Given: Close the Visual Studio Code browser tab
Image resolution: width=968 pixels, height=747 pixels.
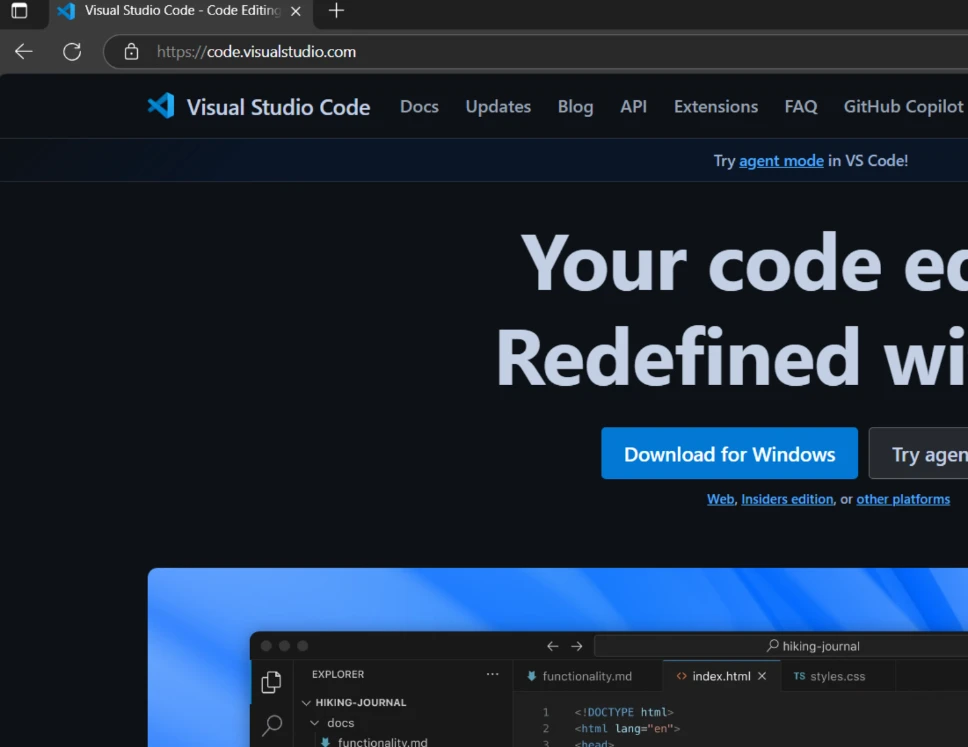Looking at the screenshot, I should click(x=295, y=11).
